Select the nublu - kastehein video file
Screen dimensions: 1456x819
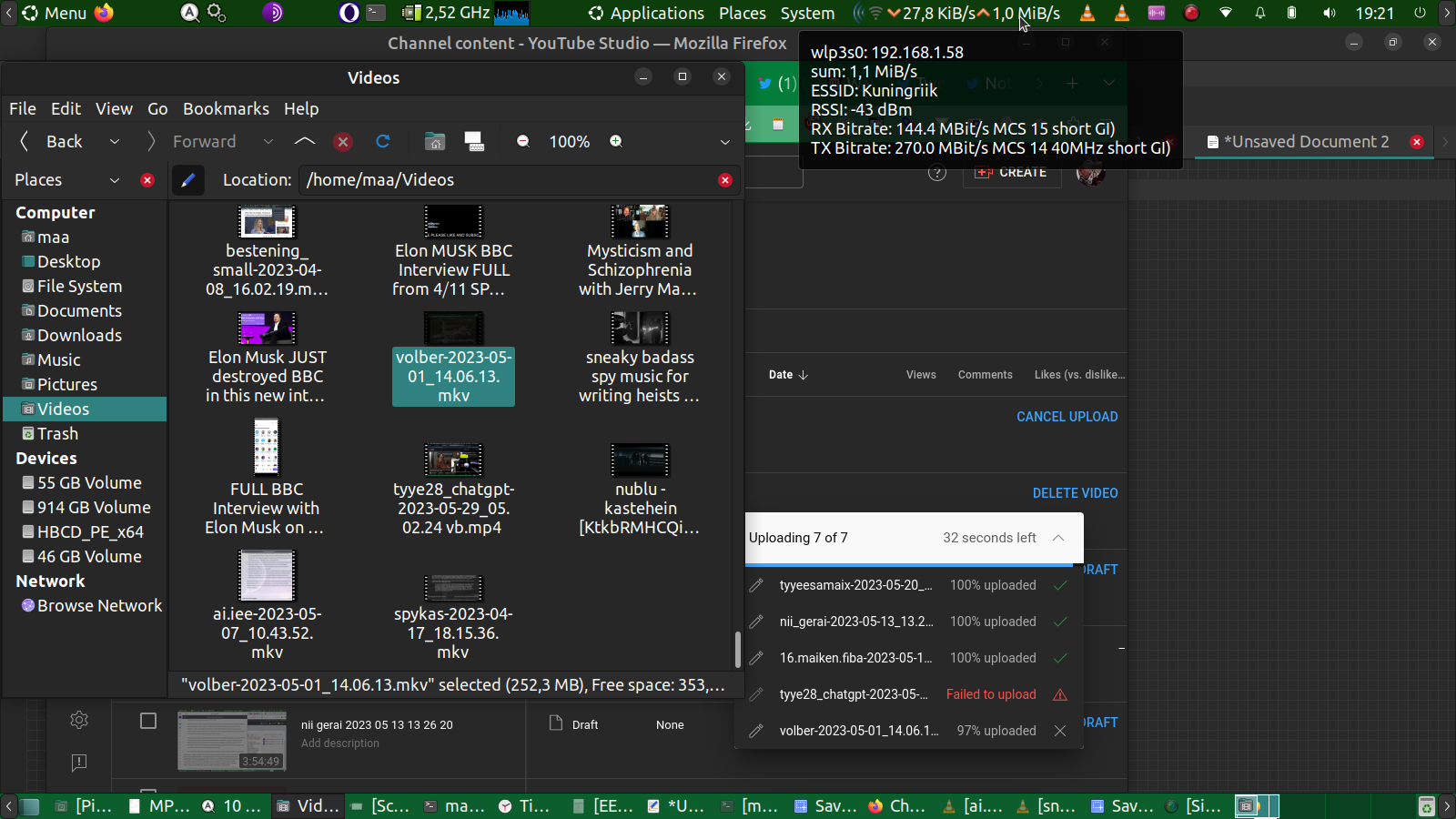[640, 490]
